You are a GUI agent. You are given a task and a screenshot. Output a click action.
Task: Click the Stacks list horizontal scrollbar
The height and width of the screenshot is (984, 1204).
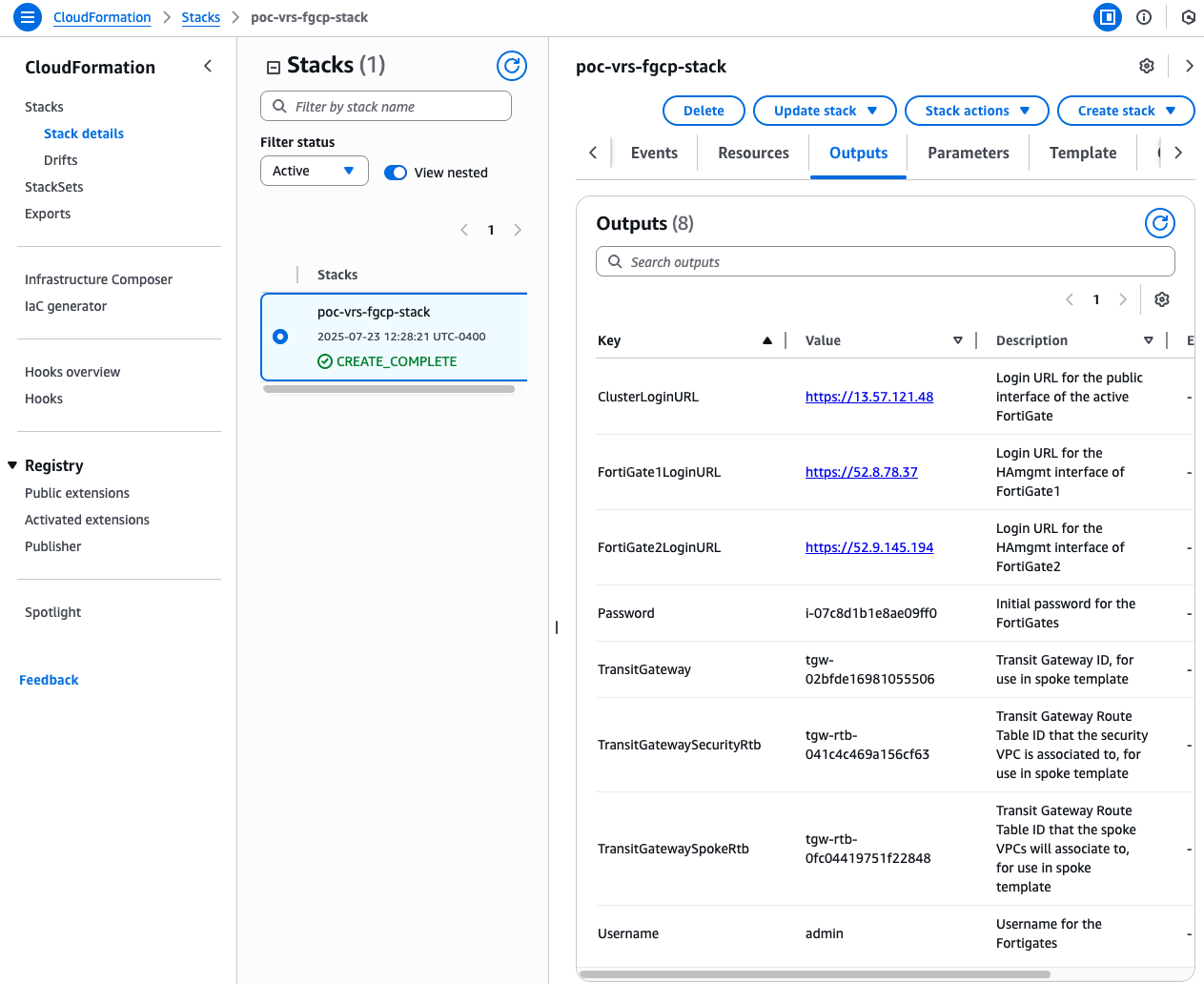[x=389, y=389]
